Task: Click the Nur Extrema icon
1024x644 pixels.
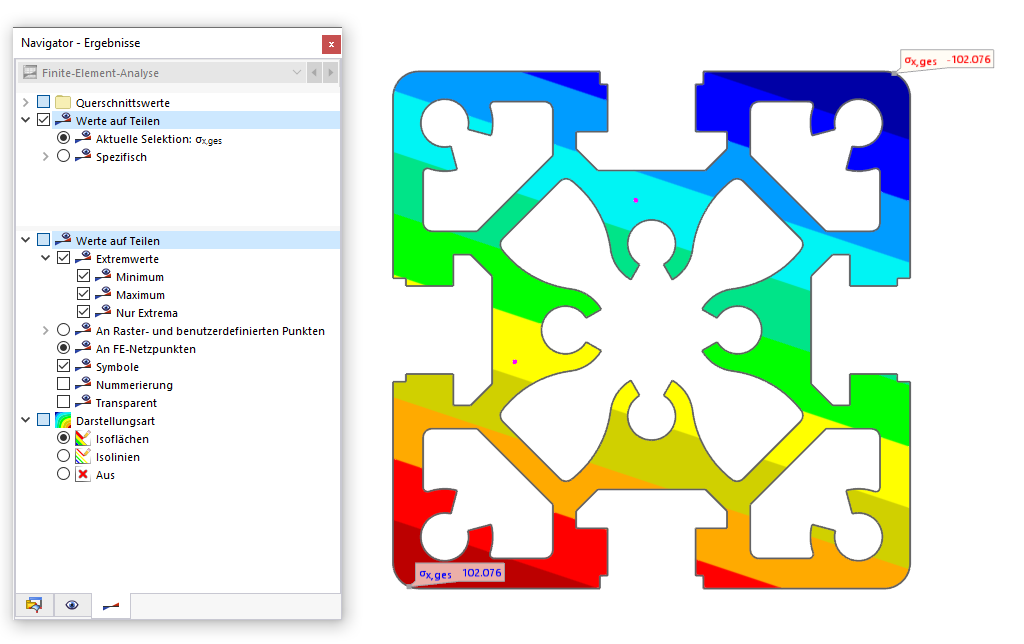Action: tap(103, 311)
